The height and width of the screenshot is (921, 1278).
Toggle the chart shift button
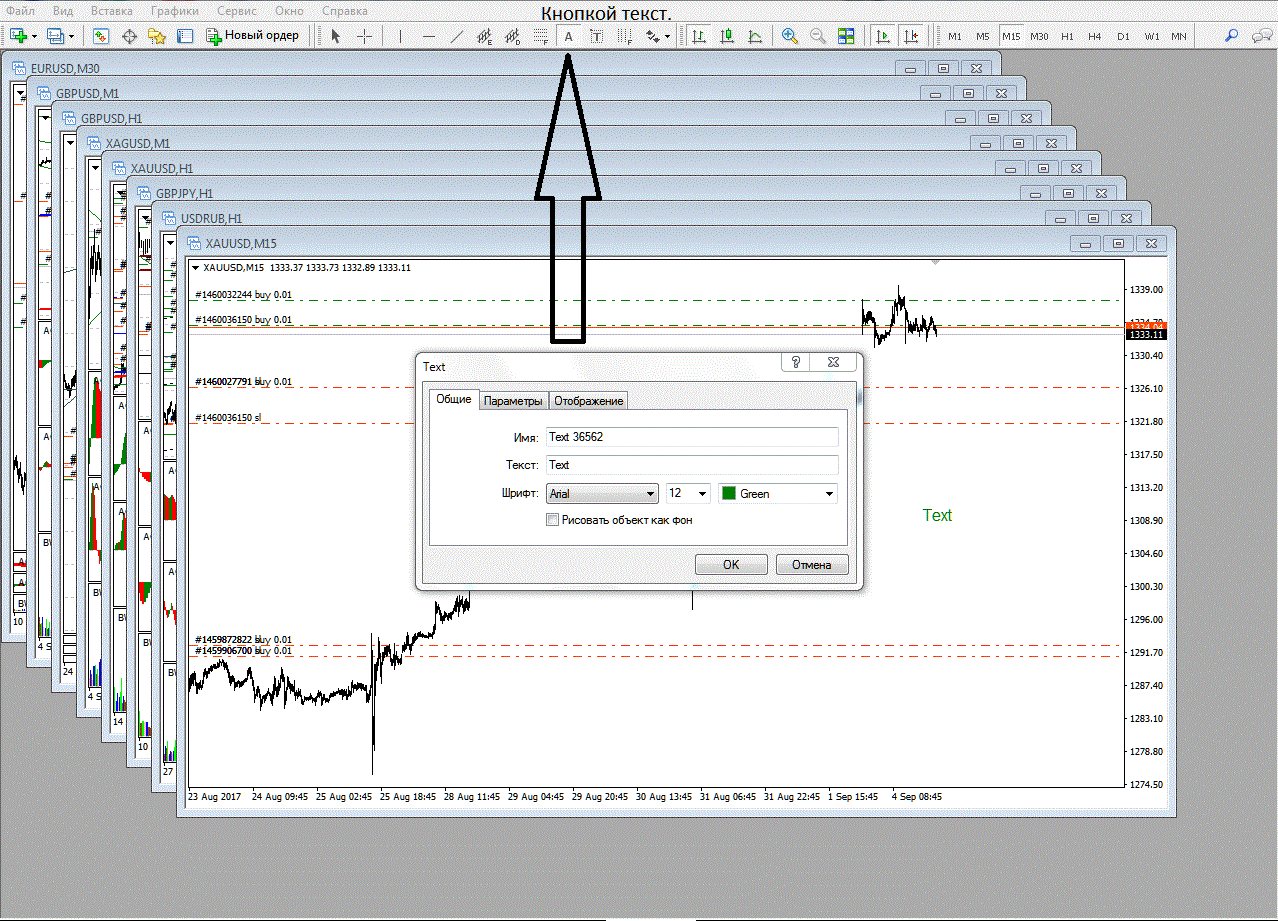(910, 36)
